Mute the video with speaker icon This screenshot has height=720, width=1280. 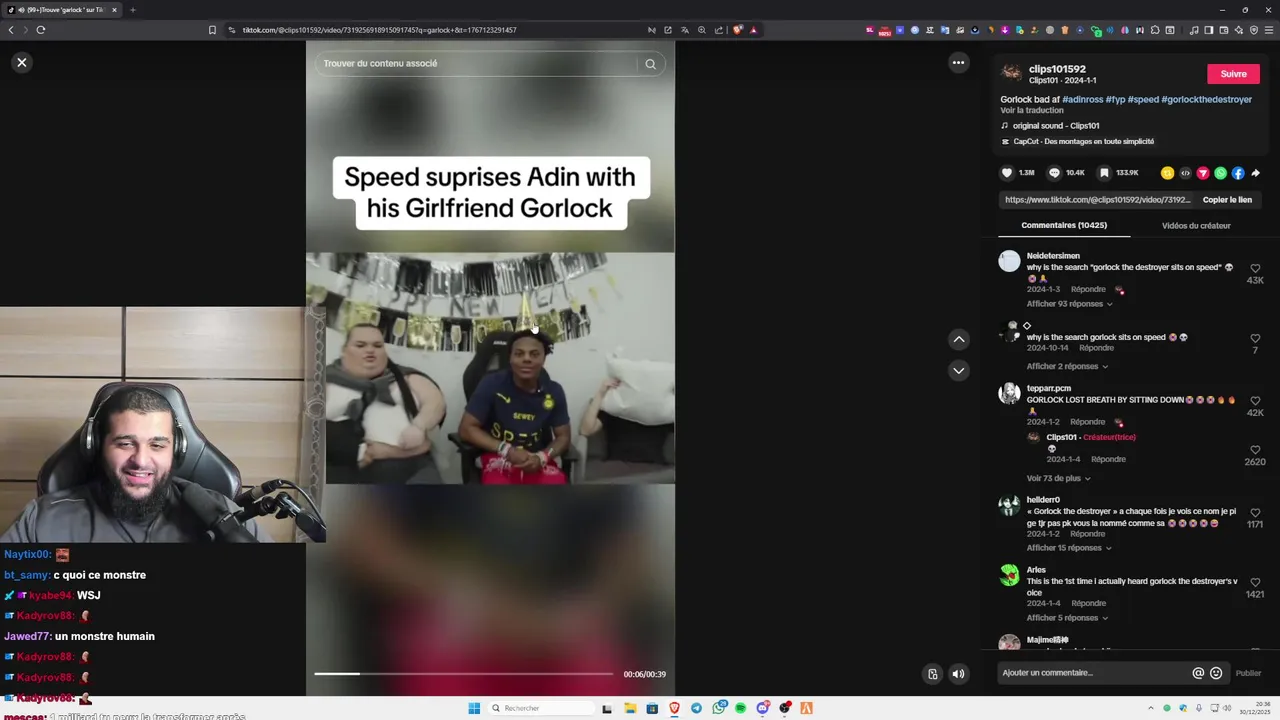click(x=958, y=674)
